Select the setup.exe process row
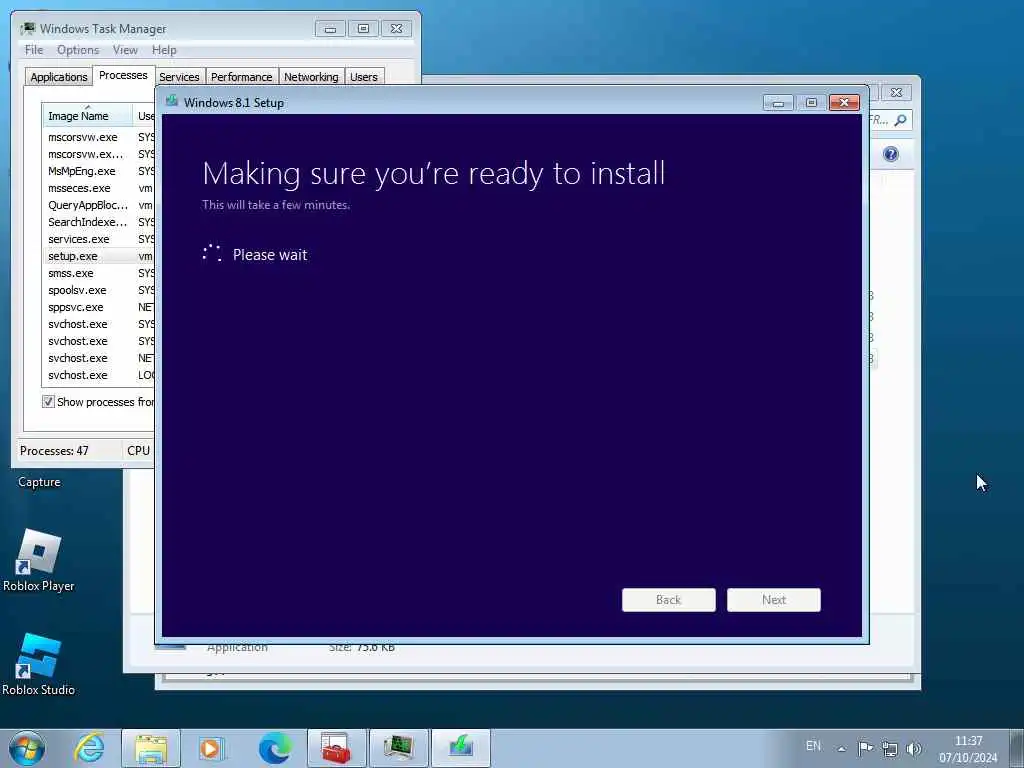The image size is (1024, 768). tap(98, 256)
